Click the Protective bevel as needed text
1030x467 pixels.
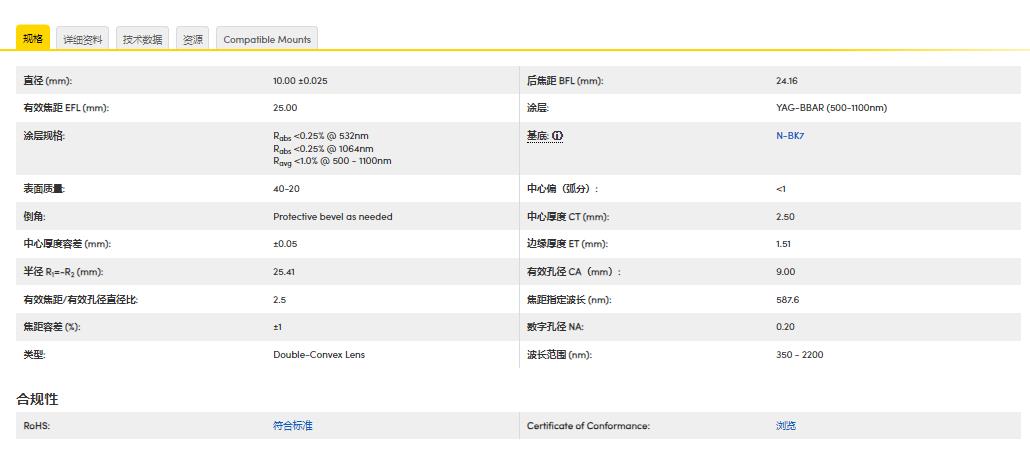332,217
